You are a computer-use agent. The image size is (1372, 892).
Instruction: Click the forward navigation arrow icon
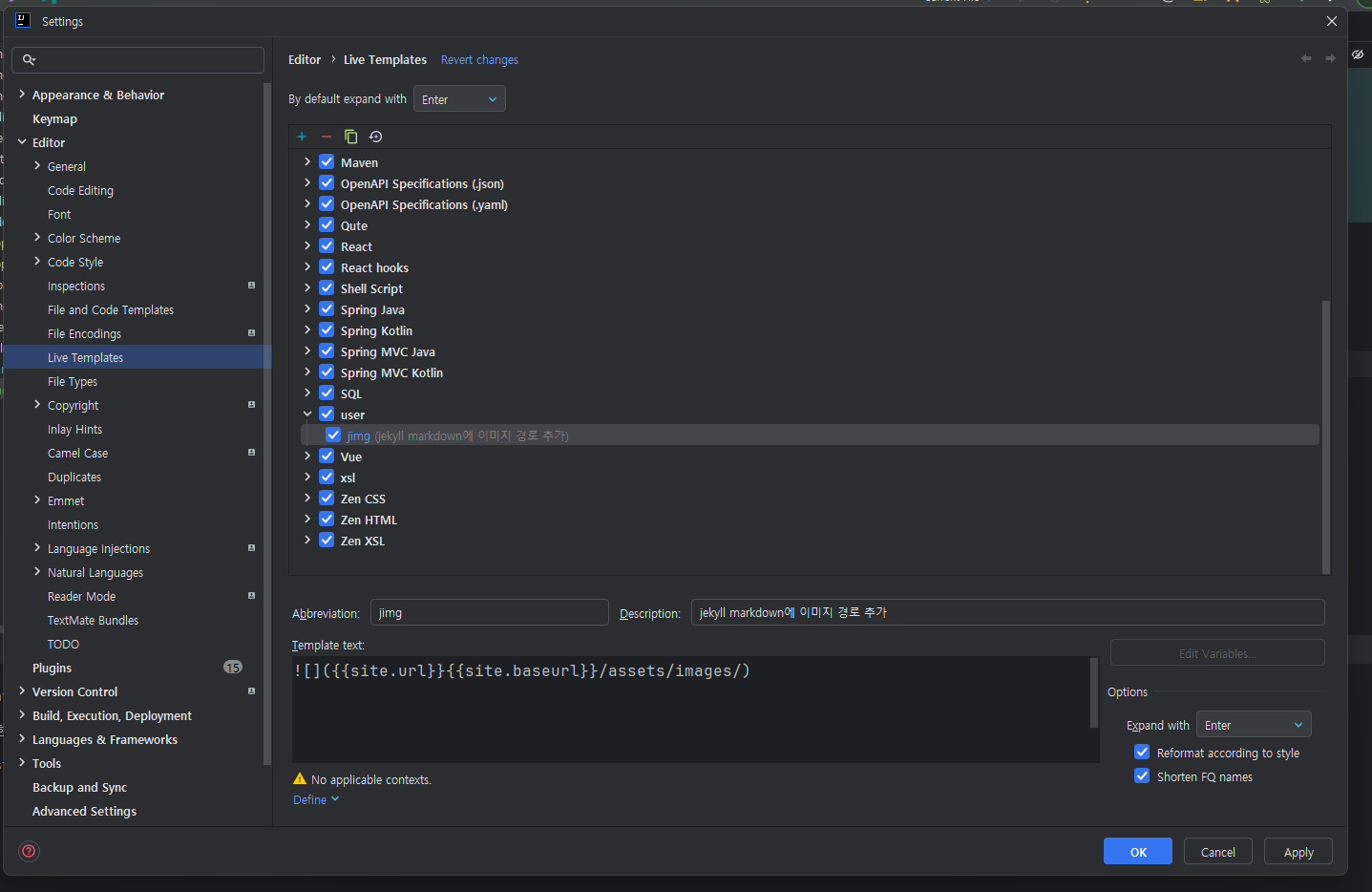tap(1330, 59)
